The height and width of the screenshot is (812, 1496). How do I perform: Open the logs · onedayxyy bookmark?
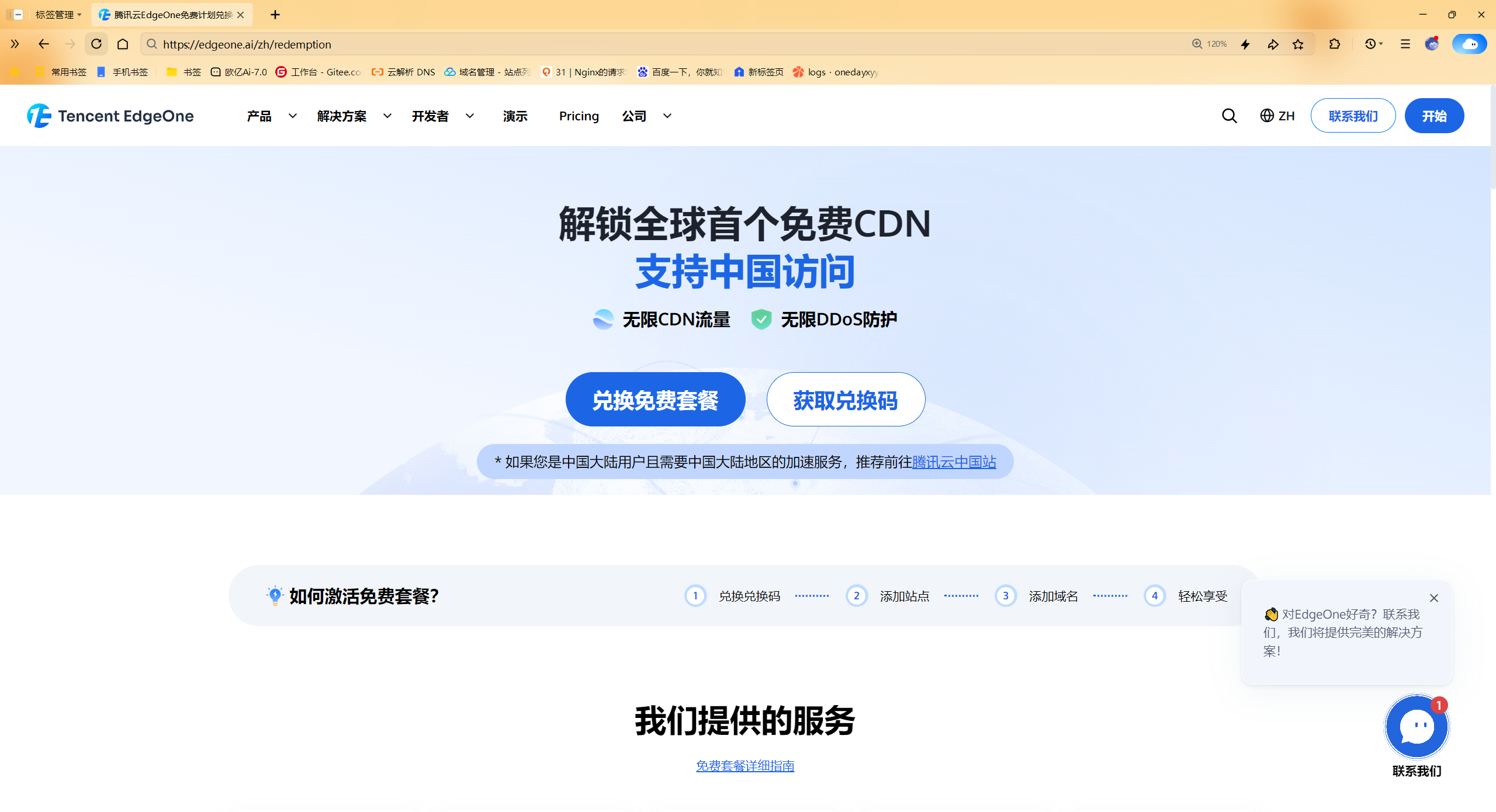[x=835, y=72]
